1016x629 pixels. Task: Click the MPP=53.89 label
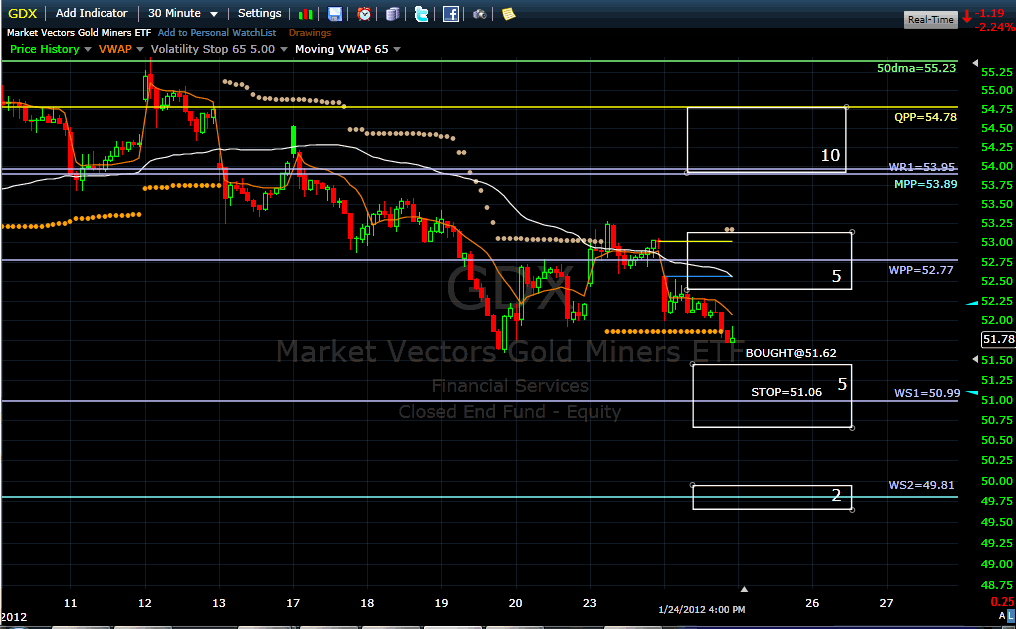[925, 184]
